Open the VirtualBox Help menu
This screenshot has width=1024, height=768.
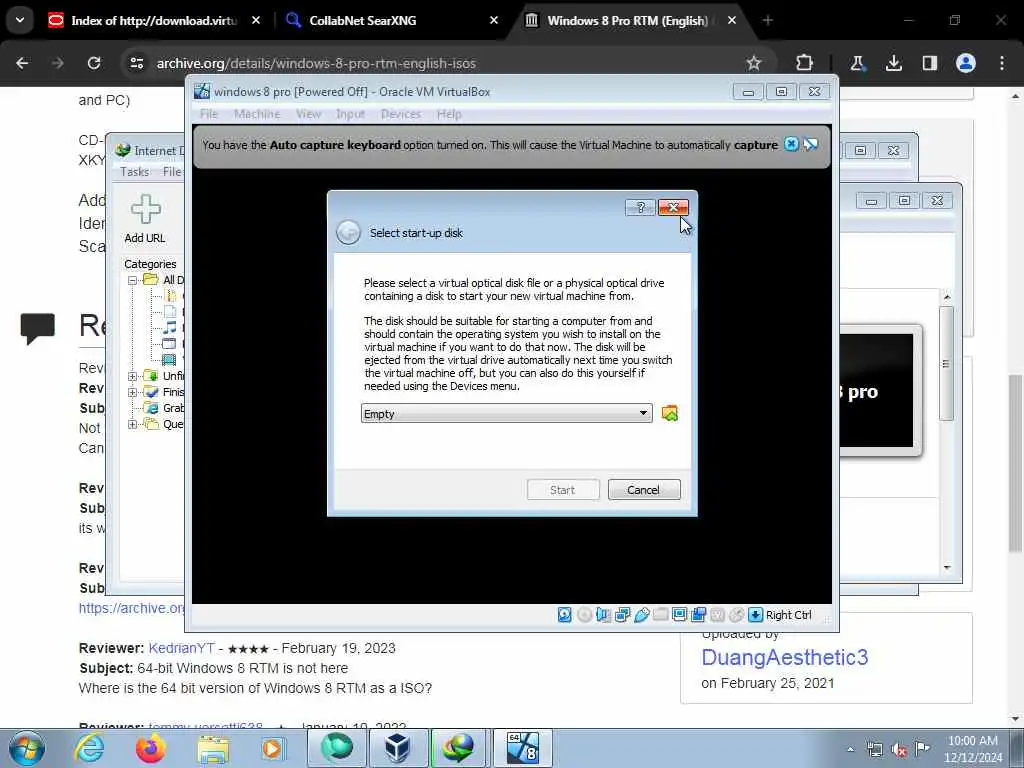click(x=449, y=114)
